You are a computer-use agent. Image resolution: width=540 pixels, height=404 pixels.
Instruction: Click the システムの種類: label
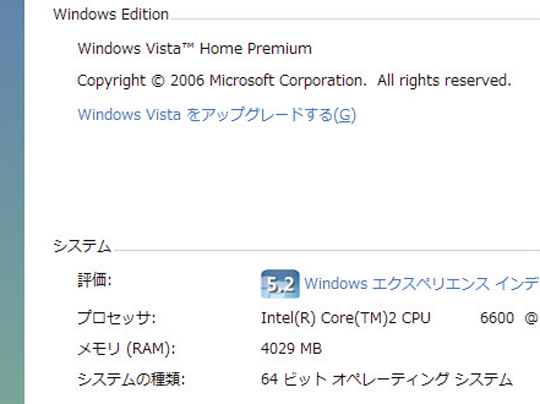pos(131,380)
